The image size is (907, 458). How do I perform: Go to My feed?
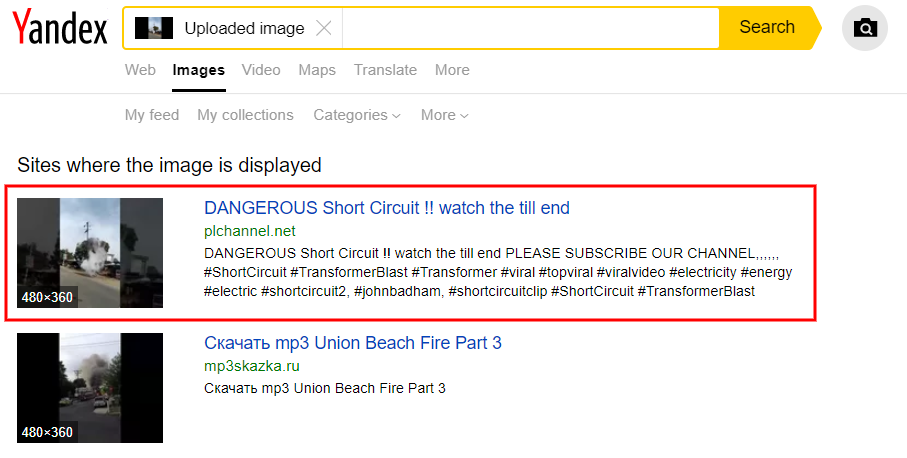click(x=152, y=115)
